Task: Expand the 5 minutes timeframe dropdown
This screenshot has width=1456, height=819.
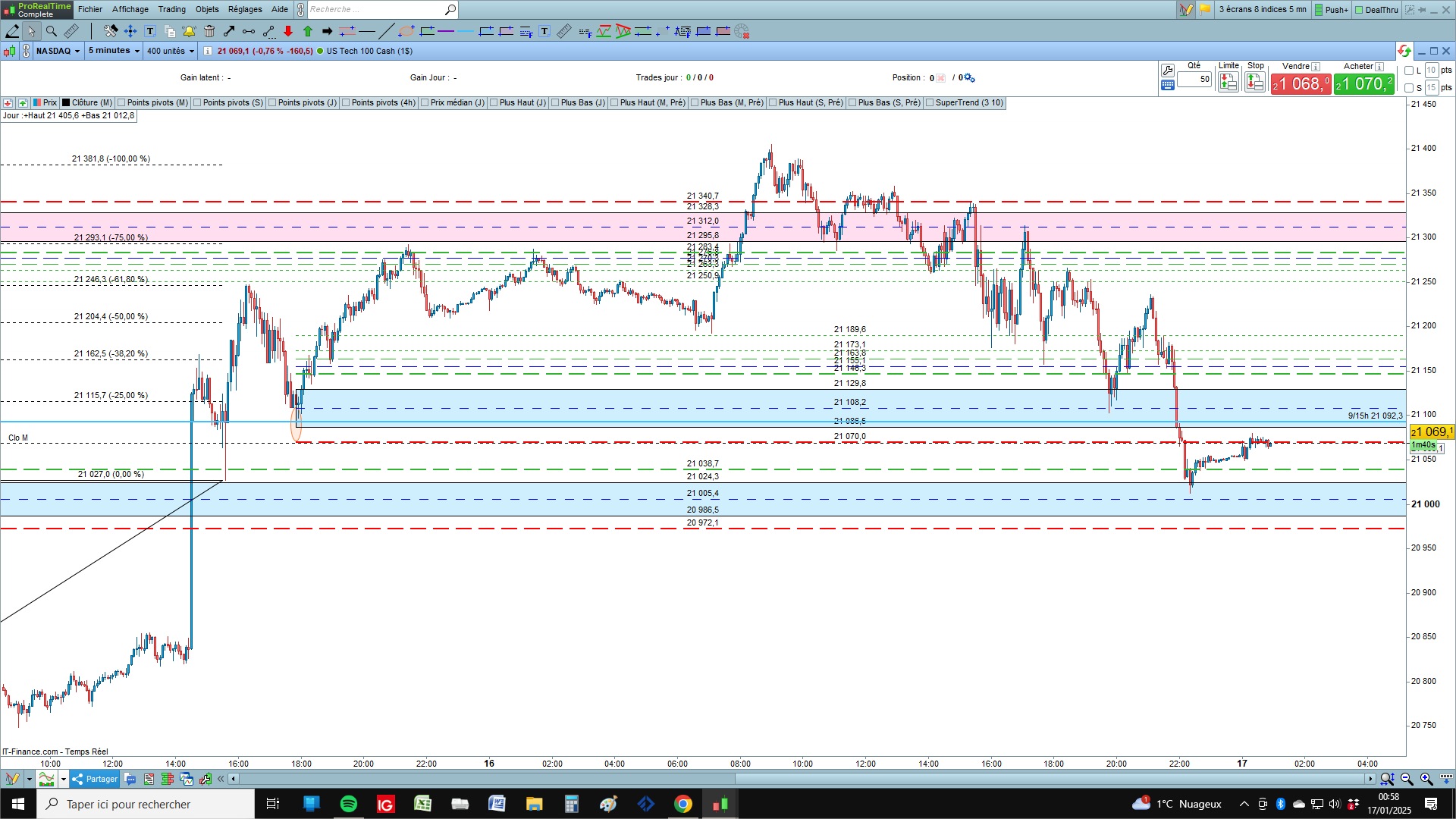Action: click(x=114, y=51)
